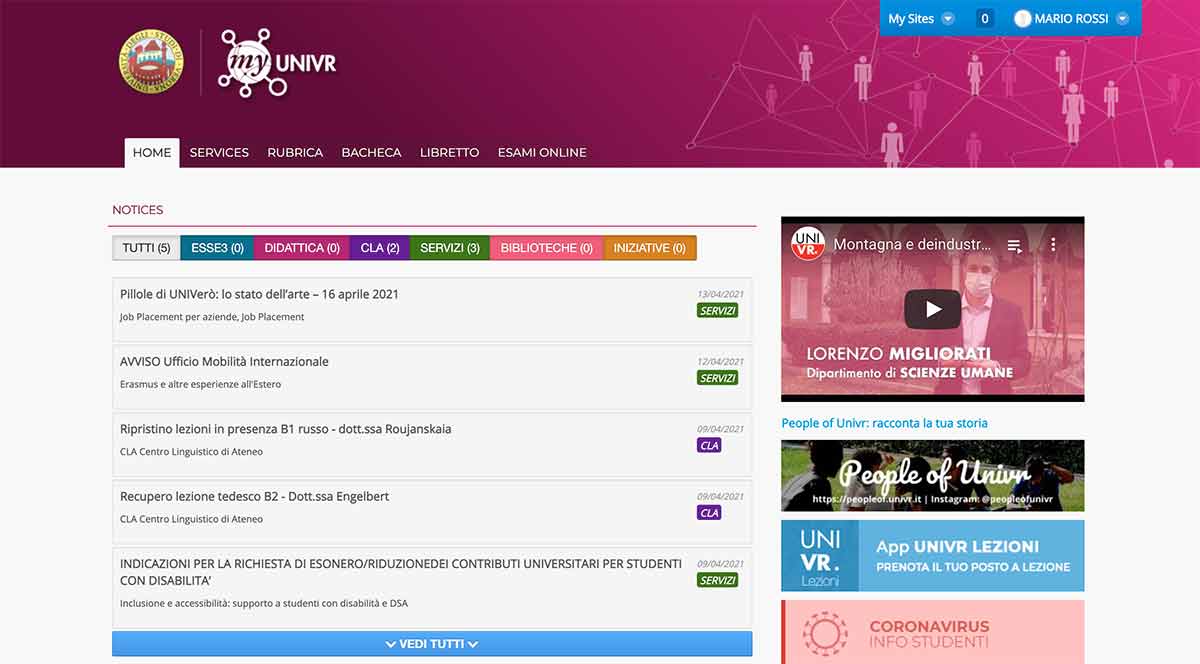
Task: Filter notices by TUTTI (5)
Action: [146, 248]
